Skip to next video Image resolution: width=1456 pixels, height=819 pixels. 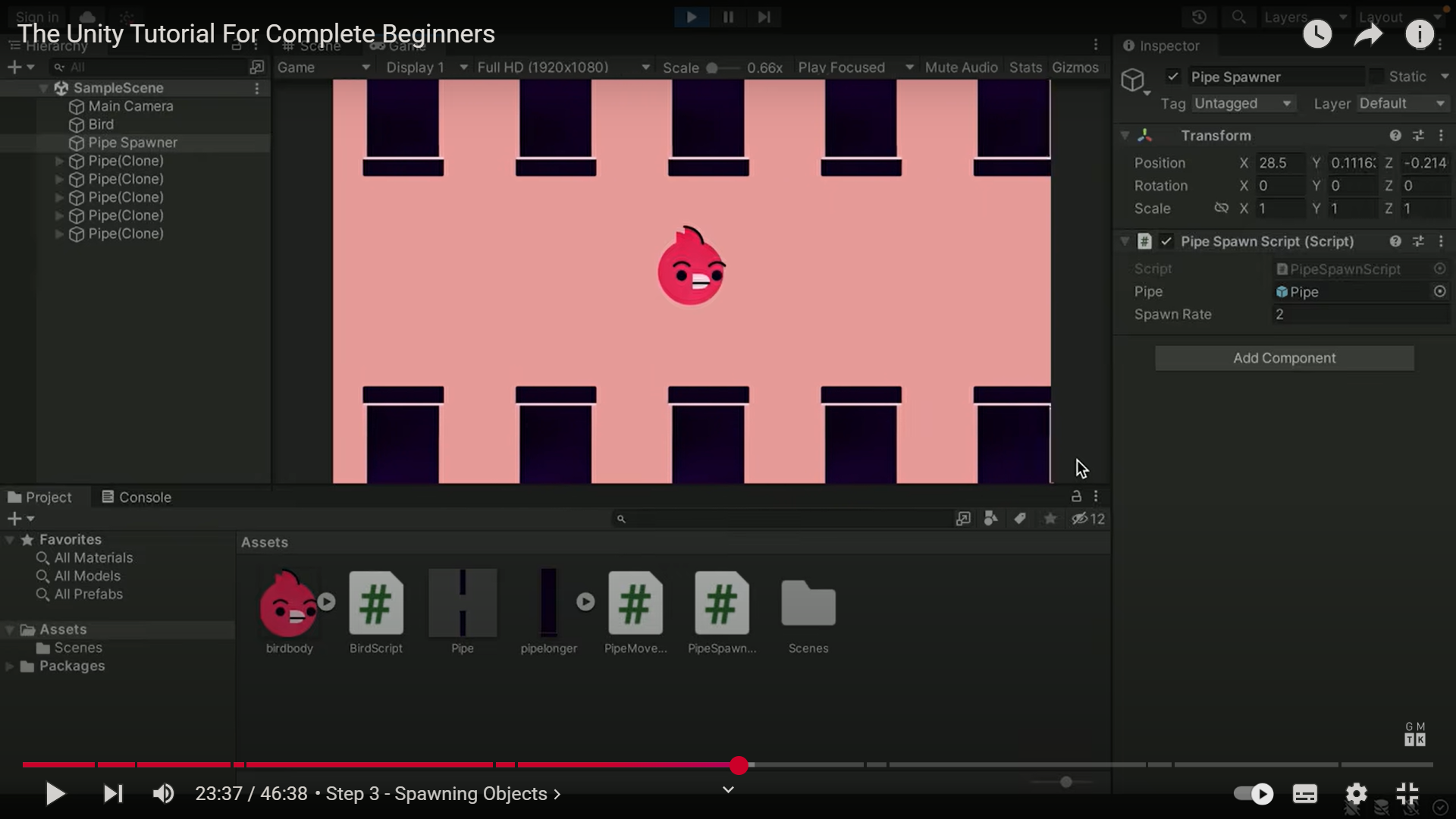tap(113, 794)
